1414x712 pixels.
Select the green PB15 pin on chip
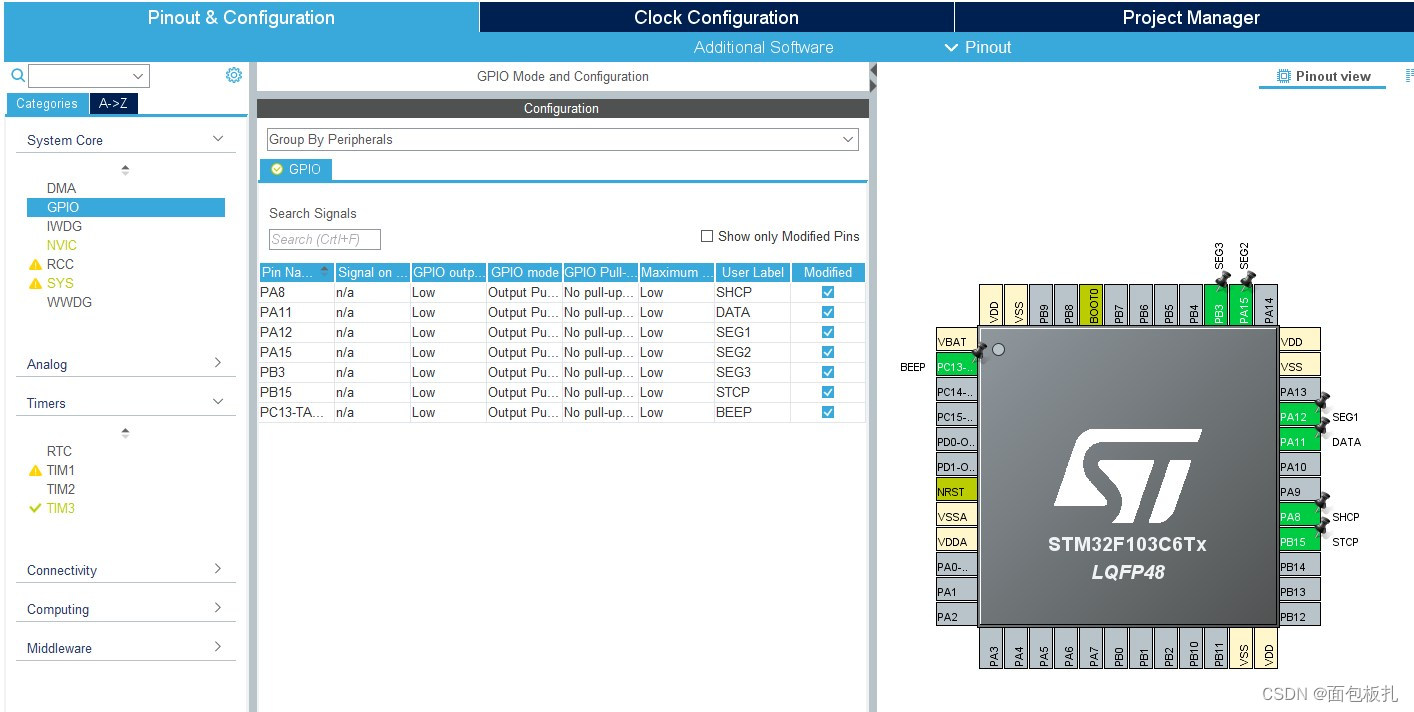(1299, 542)
